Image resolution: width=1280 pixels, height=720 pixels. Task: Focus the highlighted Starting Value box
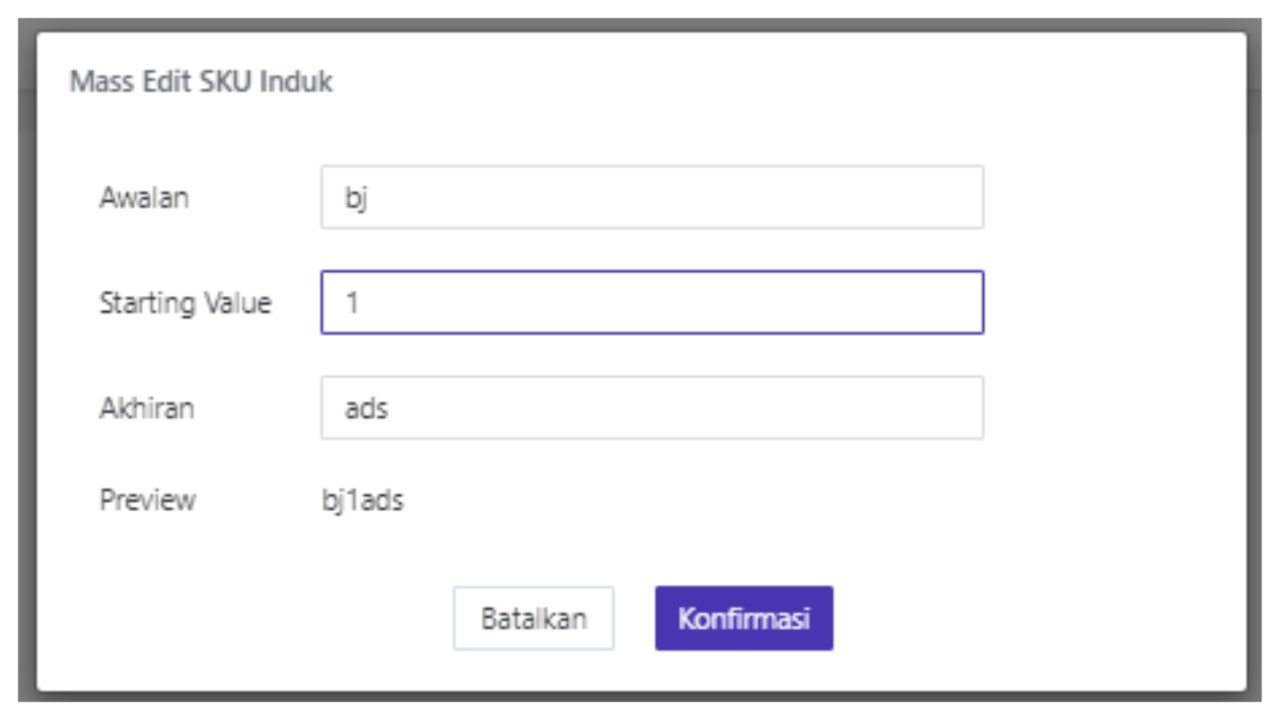click(650, 302)
